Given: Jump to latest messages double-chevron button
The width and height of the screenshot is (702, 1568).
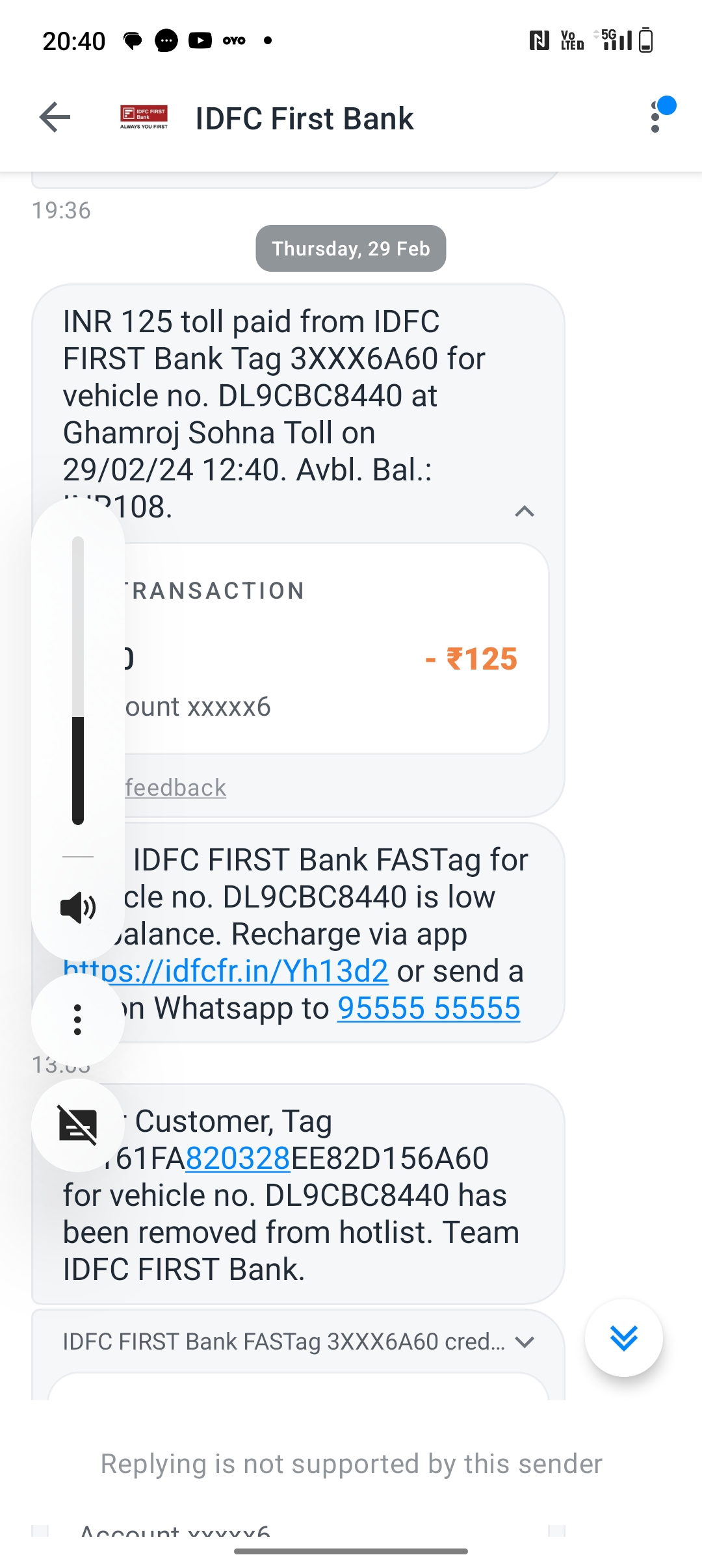Looking at the screenshot, I should (624, 1337).
